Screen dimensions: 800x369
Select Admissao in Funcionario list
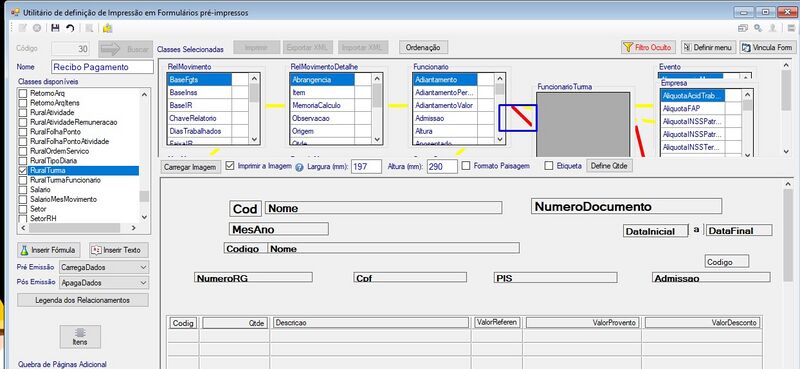pyautogui.click(x=445, y=118)
